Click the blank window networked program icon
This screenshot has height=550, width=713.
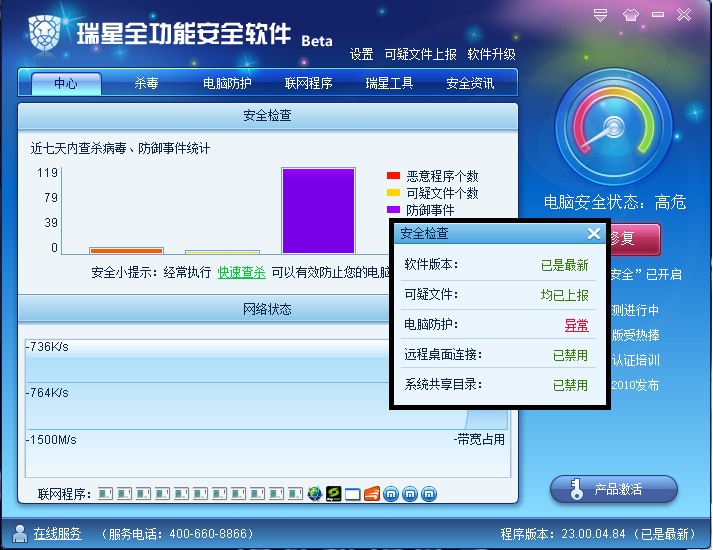click(353, 494)
